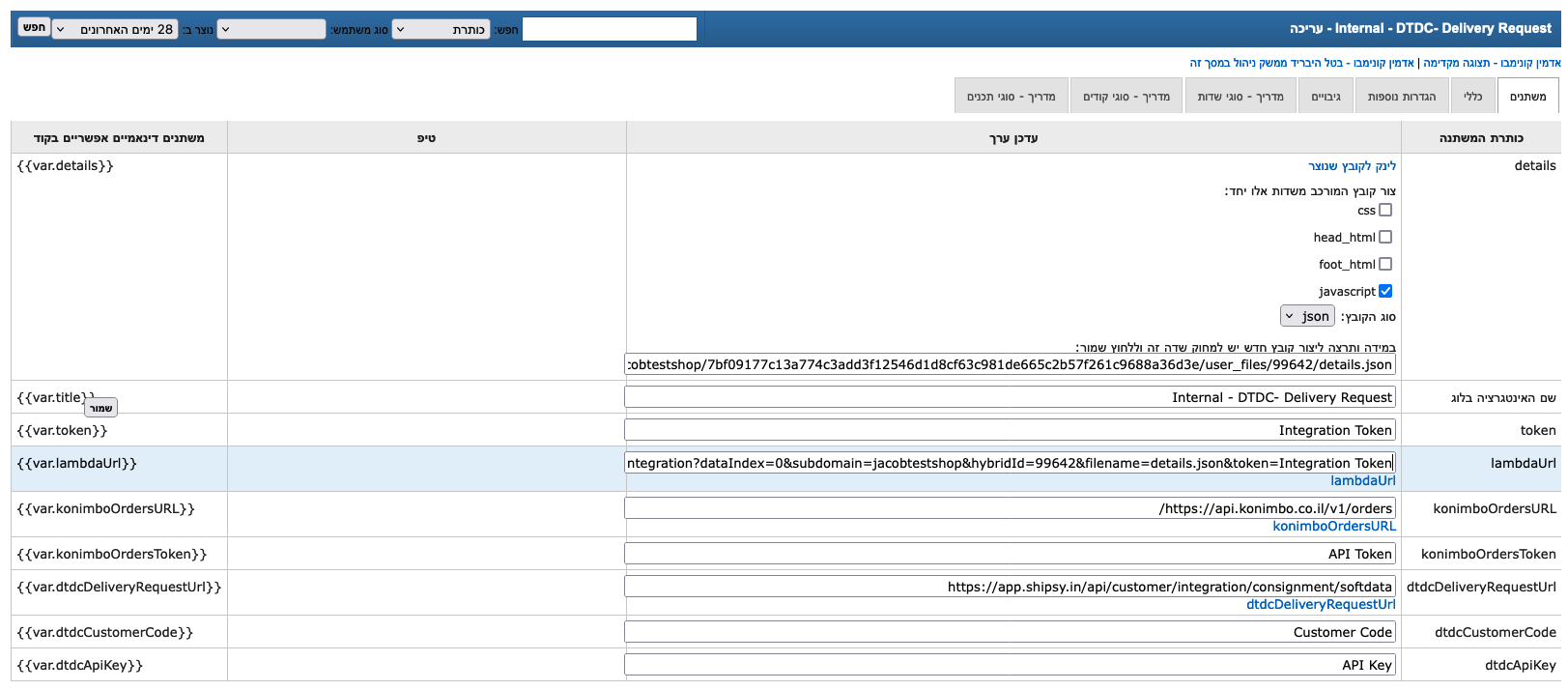This screenshot has width=1568, height=690.
Task: Click the dtdcApiKey row label
Action: click(1521, 665)
